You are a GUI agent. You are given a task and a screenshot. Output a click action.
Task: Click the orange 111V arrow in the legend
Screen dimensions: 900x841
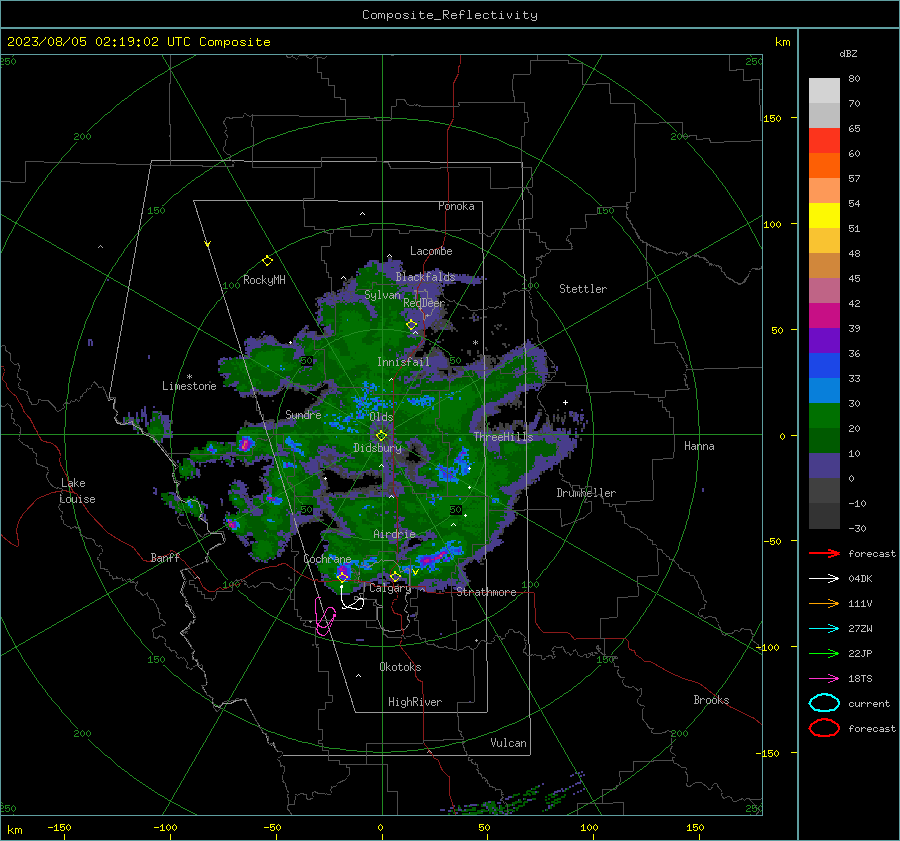pyautogui.click(x=824, y=603)
